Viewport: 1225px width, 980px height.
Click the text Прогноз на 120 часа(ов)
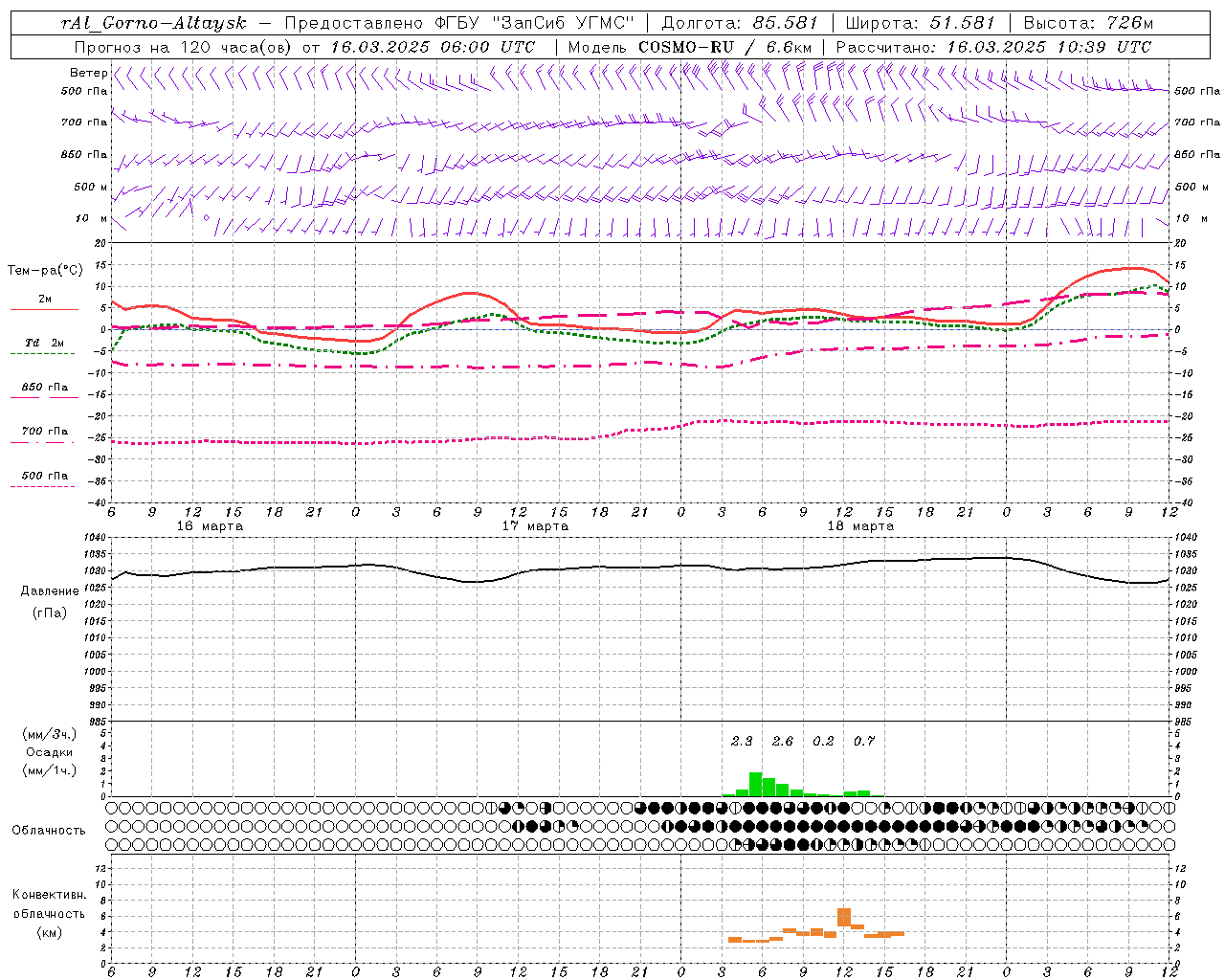(x=184, y=47)
